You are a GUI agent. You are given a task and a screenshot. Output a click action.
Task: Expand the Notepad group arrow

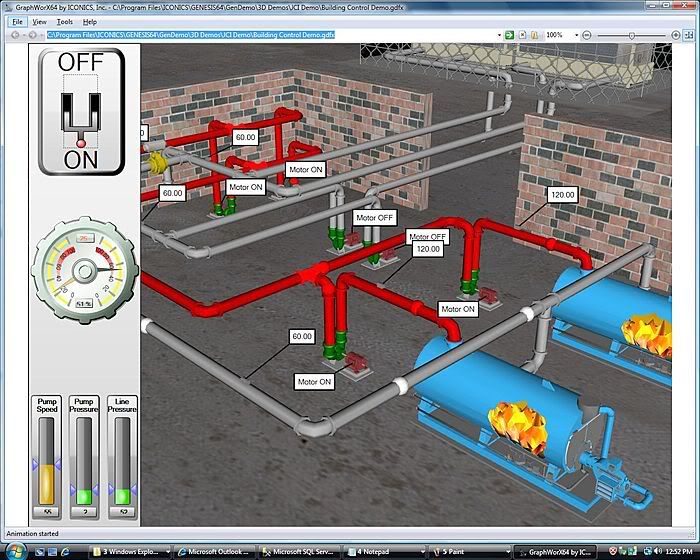coord(422,552)
